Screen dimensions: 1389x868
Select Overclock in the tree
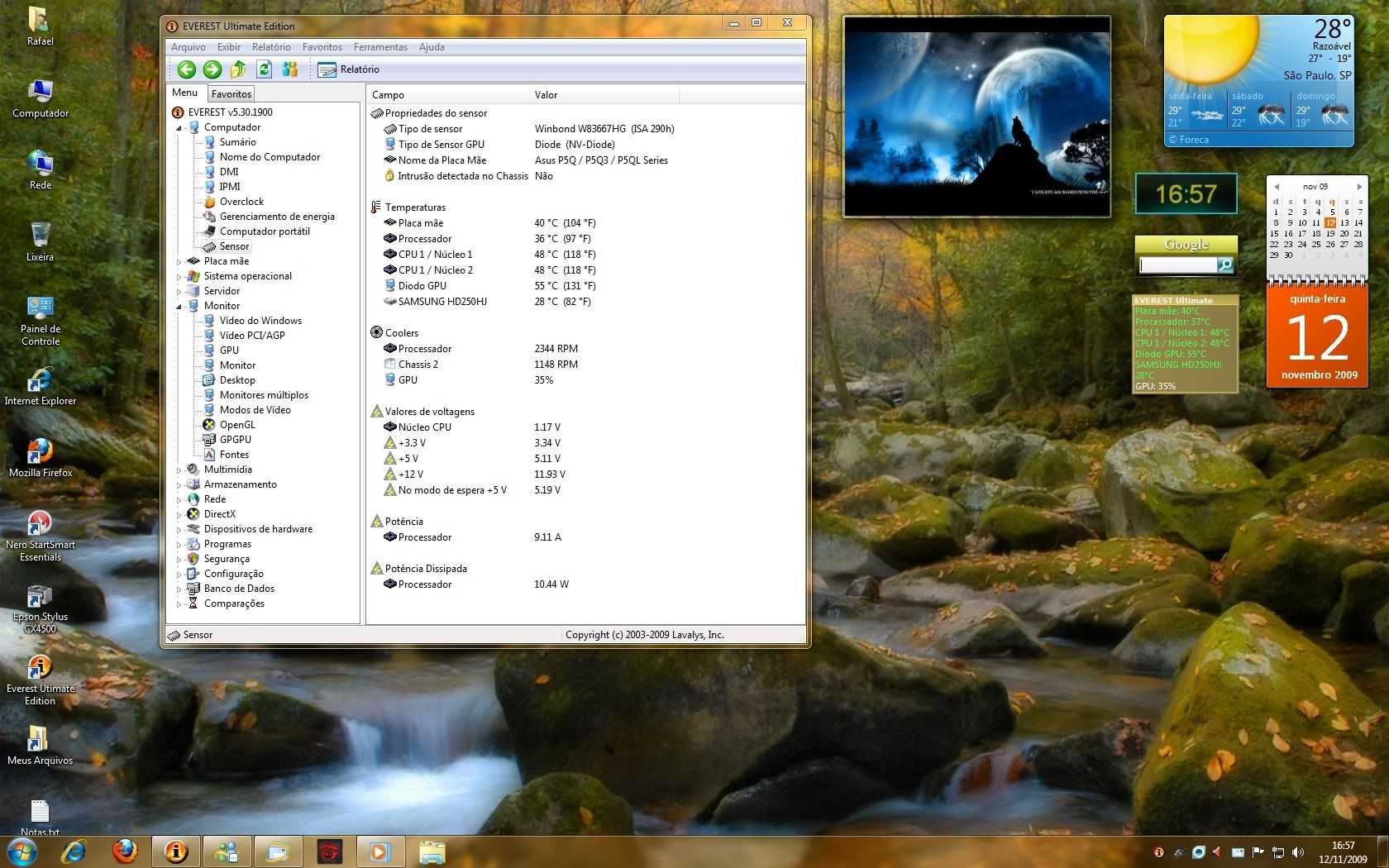241,202
